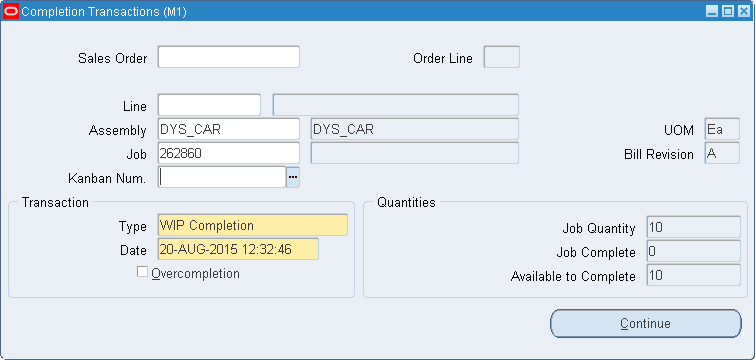Maximize the Completion Transactions window
The image size is (756, 360).
click(728, 12)
